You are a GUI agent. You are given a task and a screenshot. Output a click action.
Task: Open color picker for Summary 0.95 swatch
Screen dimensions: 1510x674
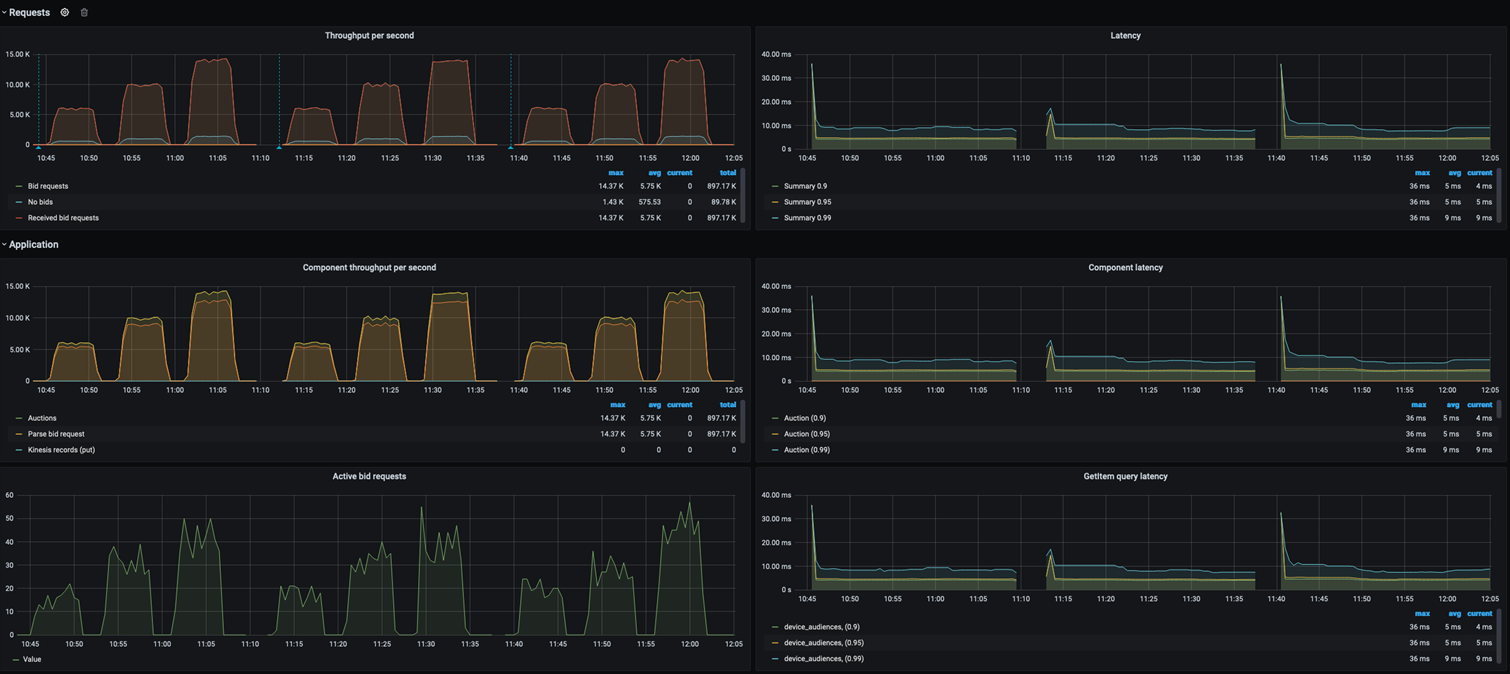click(x=775, y=202)
